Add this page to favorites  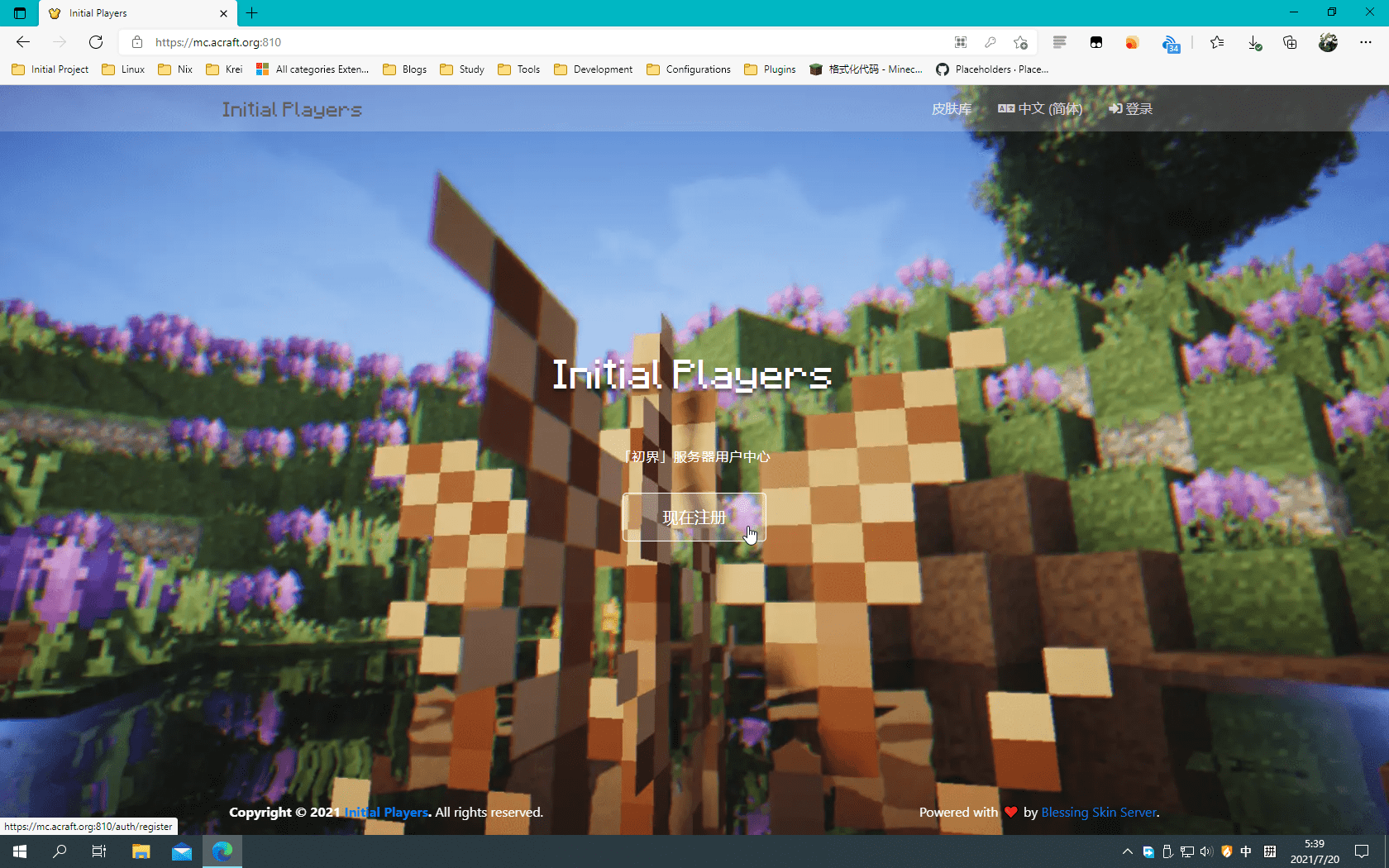(1021, 42)
